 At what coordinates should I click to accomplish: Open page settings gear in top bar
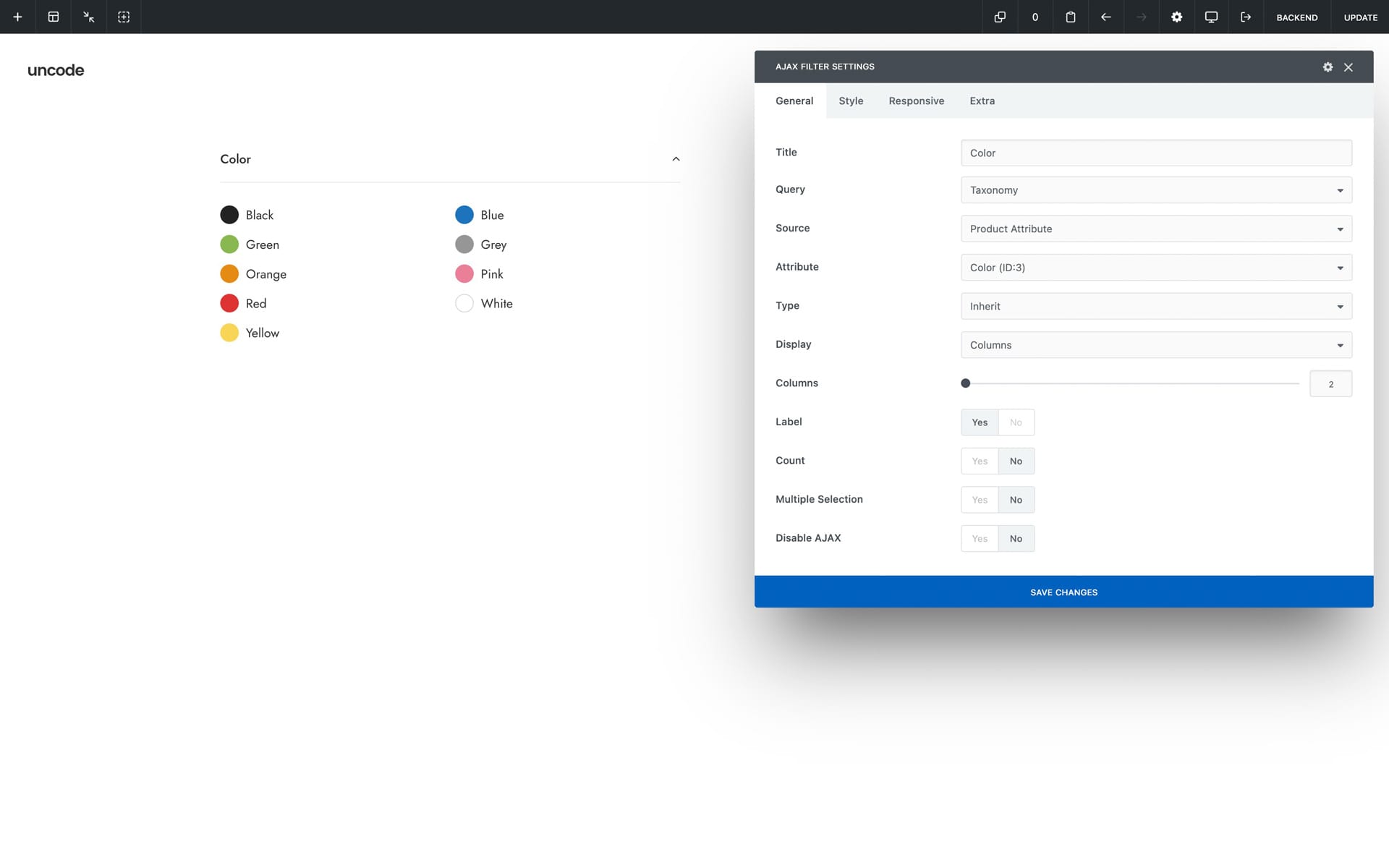(x=1176, y=17)
